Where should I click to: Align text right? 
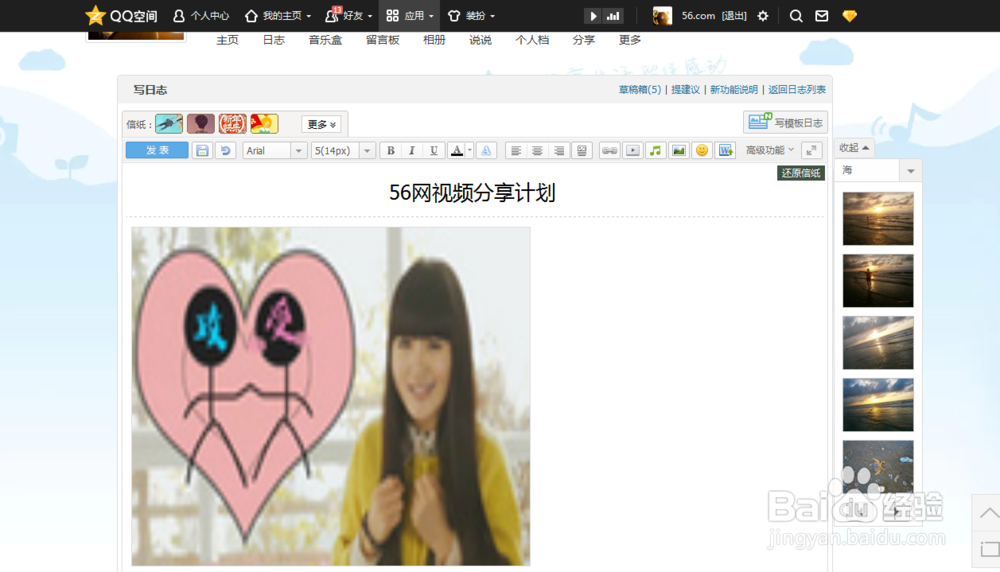point(559,150)
